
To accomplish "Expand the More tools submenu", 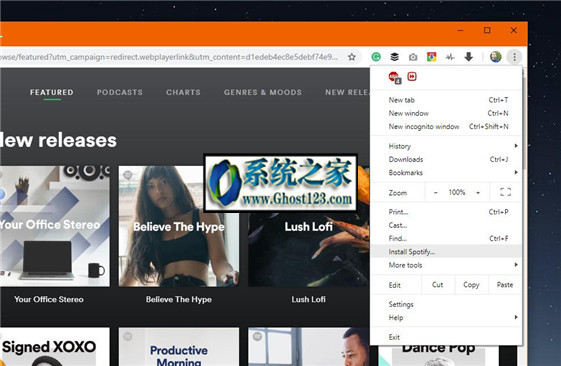I will tap(446, 265).
